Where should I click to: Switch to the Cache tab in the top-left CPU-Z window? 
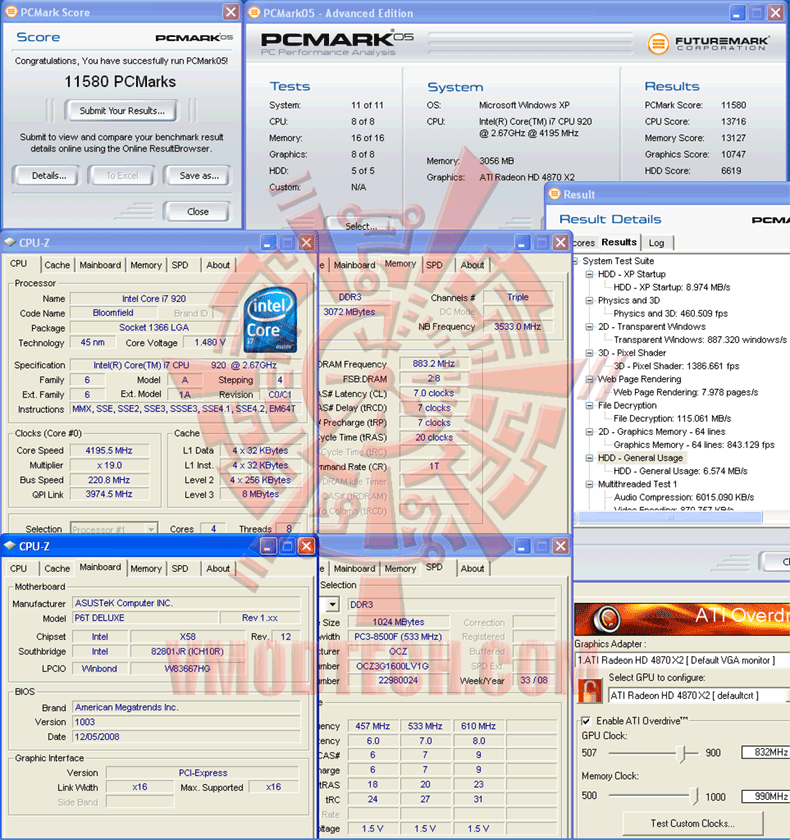(57, 265)
